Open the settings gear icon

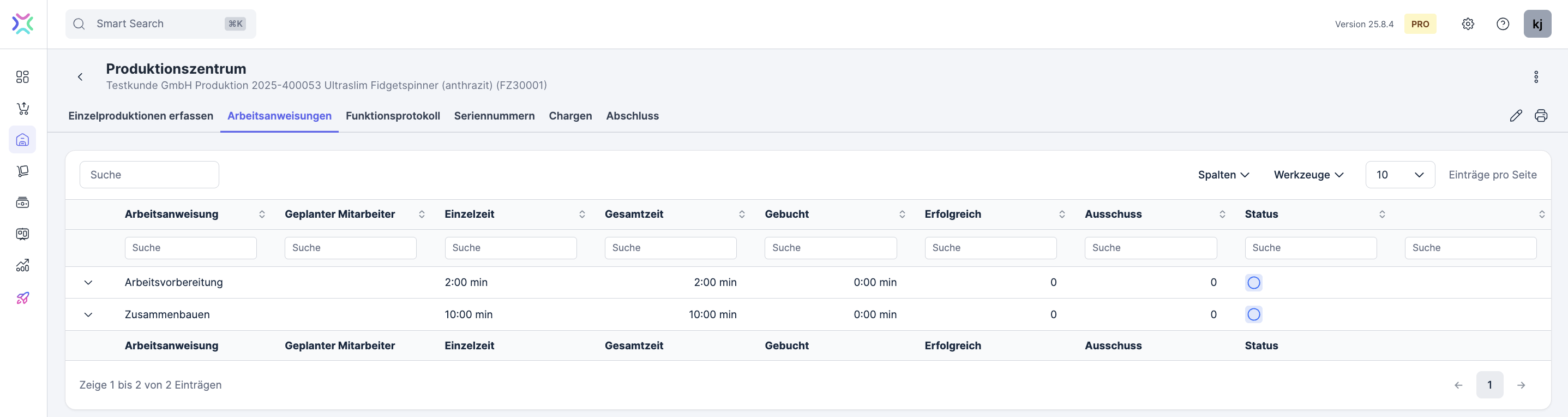pos(1468,25)
